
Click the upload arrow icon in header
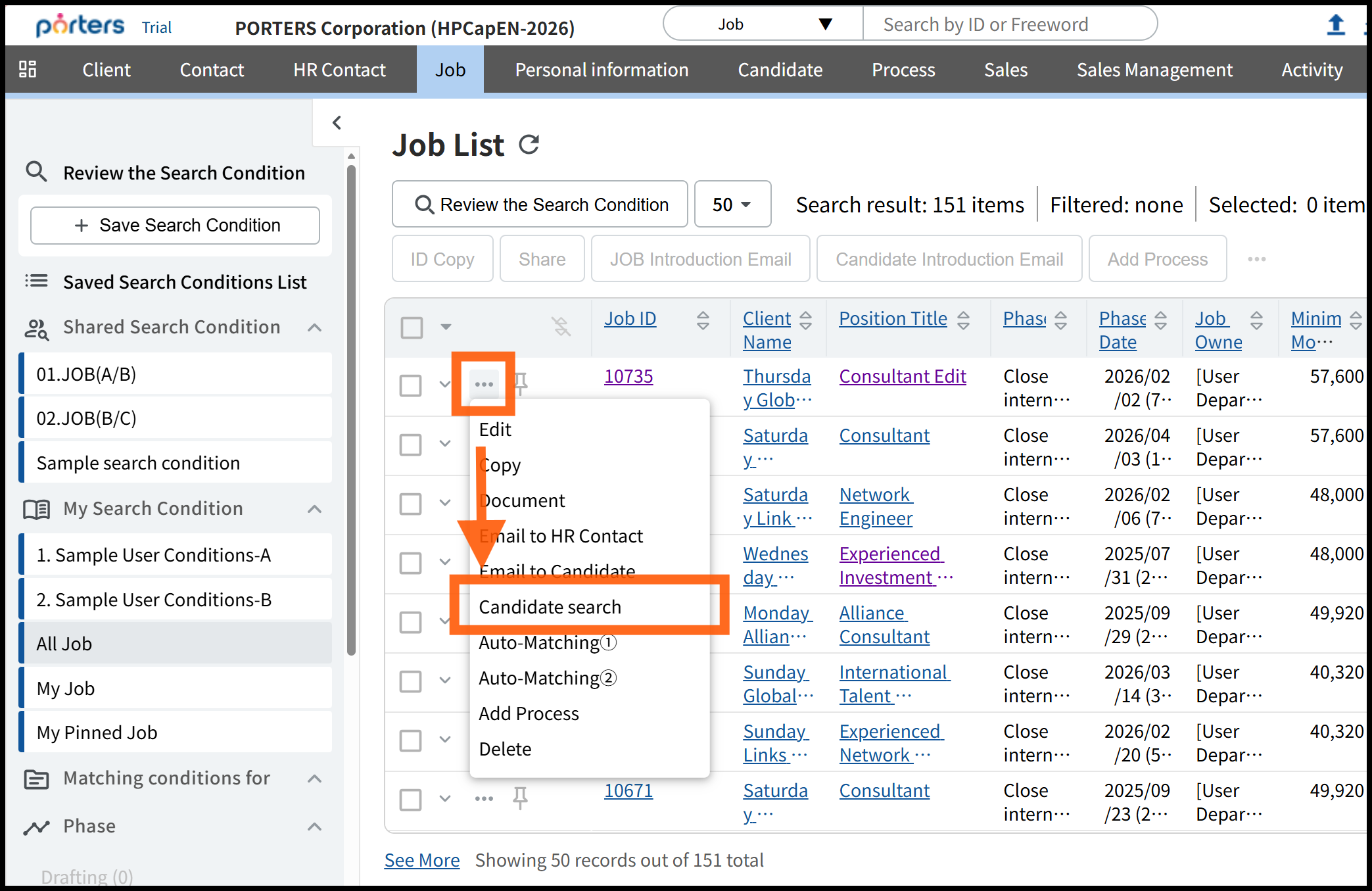(1335, 25)
